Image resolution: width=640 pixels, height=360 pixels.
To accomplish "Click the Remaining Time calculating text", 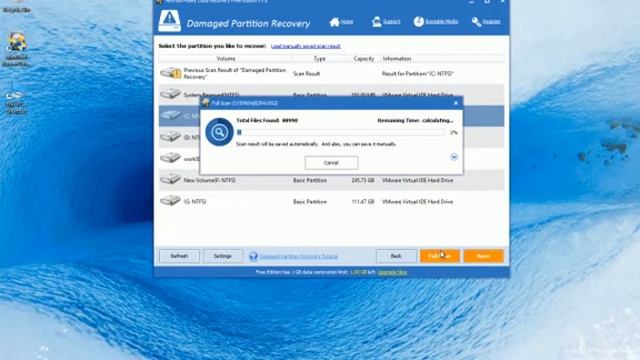I will coord(415,120).
